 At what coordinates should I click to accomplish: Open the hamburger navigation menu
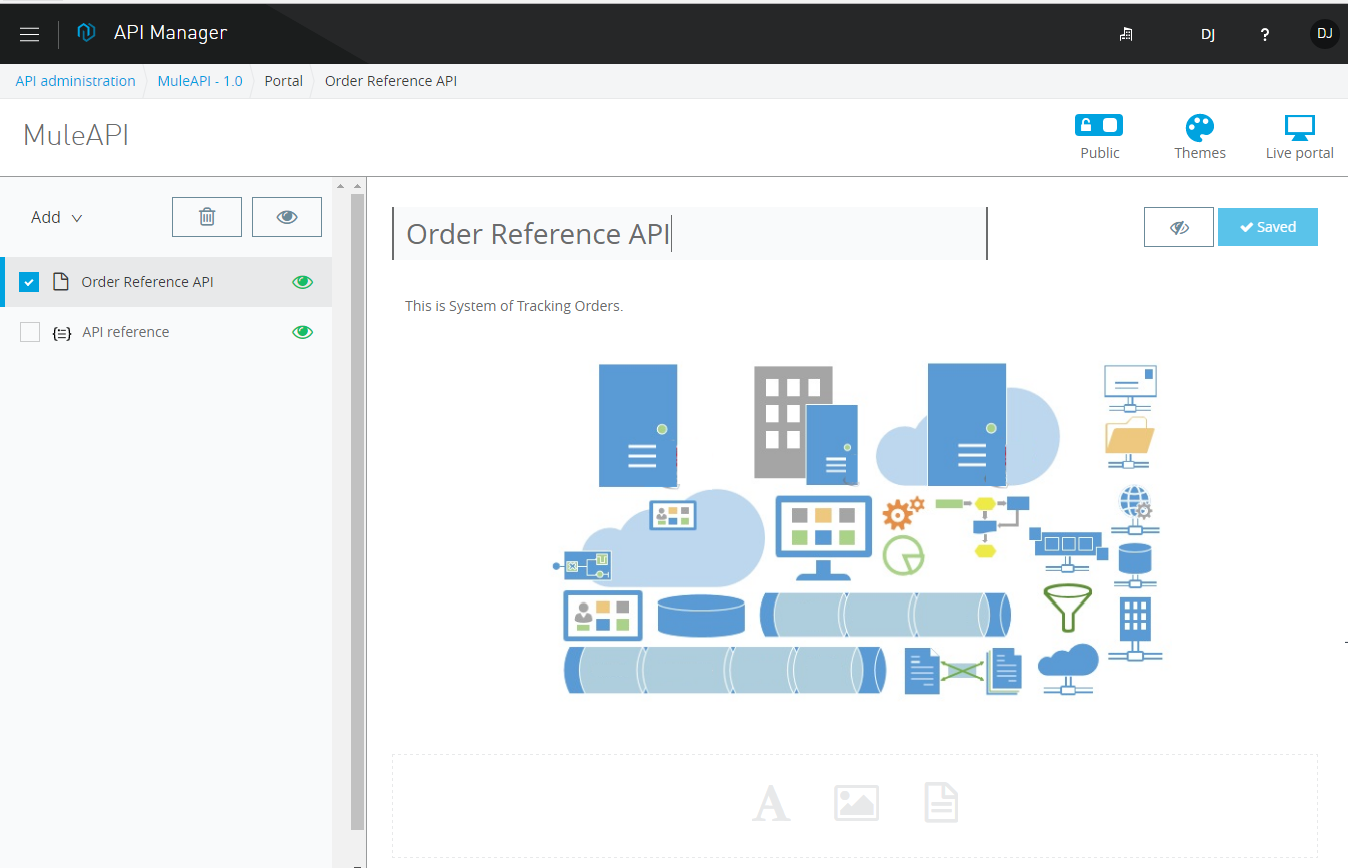tap(29, 33)
